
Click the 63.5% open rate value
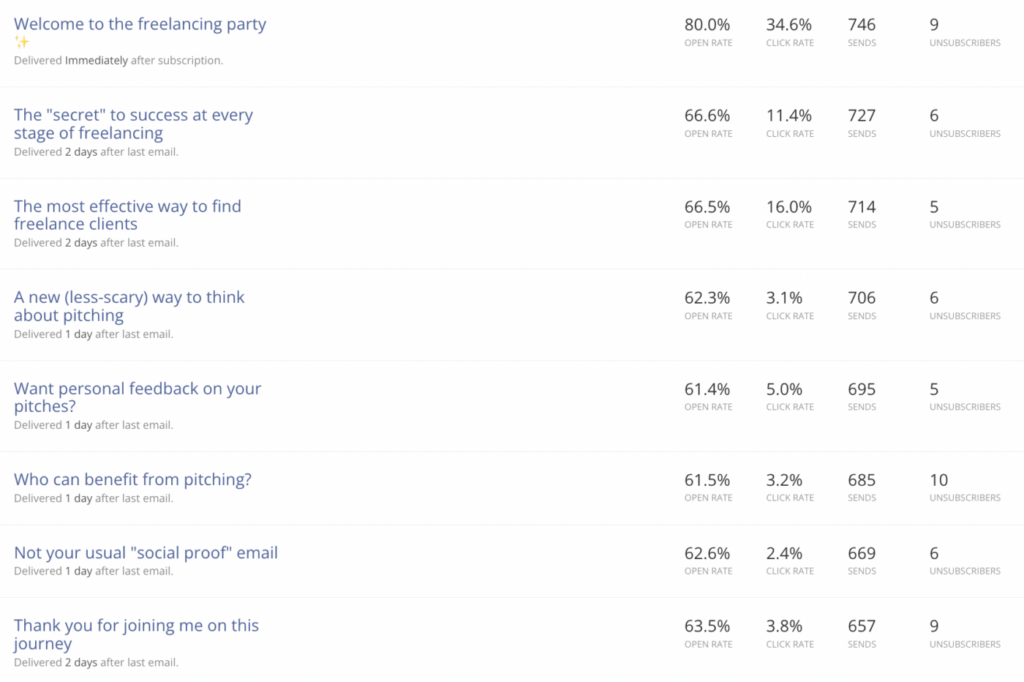pyautogui.click(x=707, y=627)
